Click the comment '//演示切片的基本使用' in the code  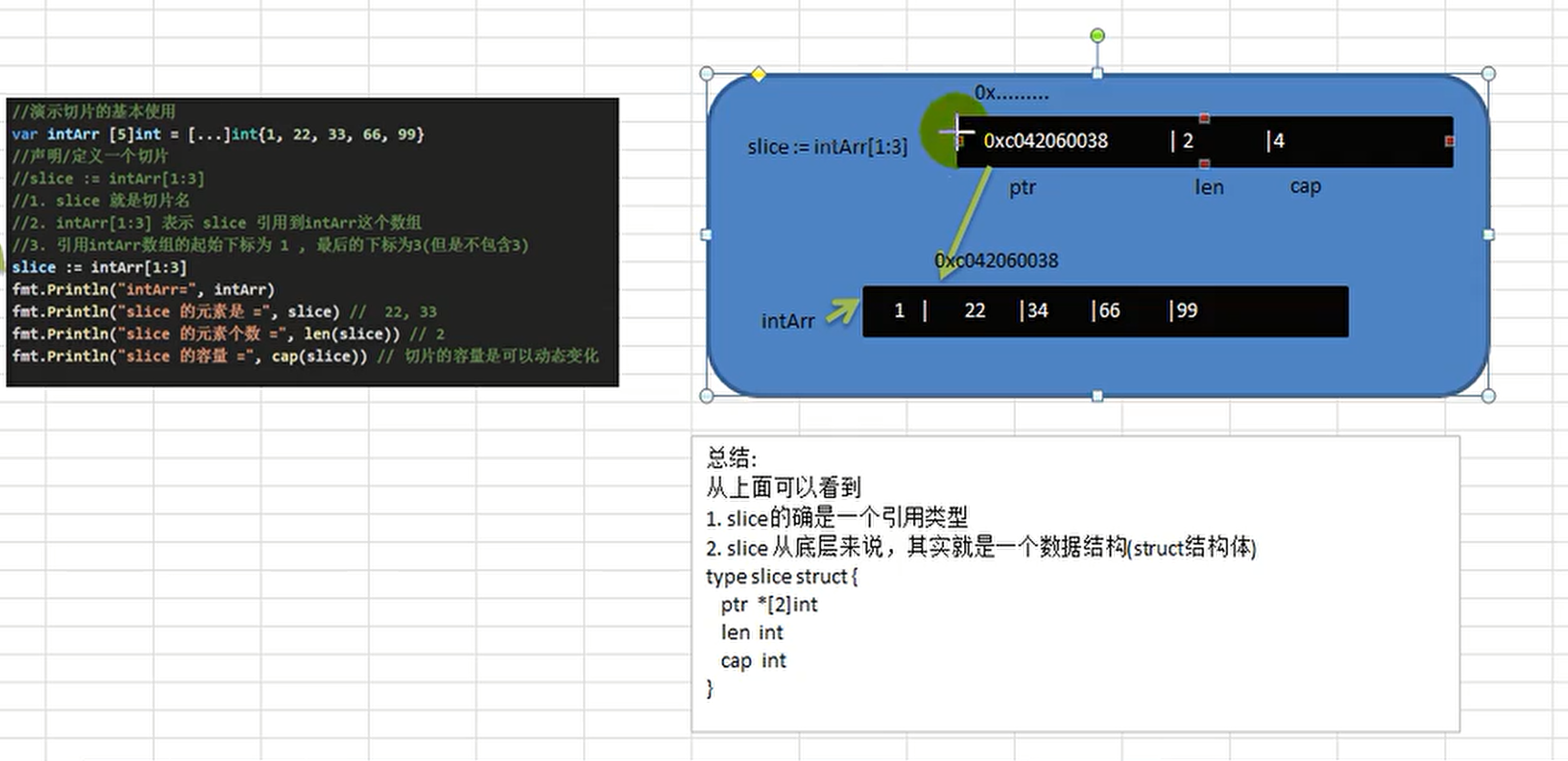[94, 112]
